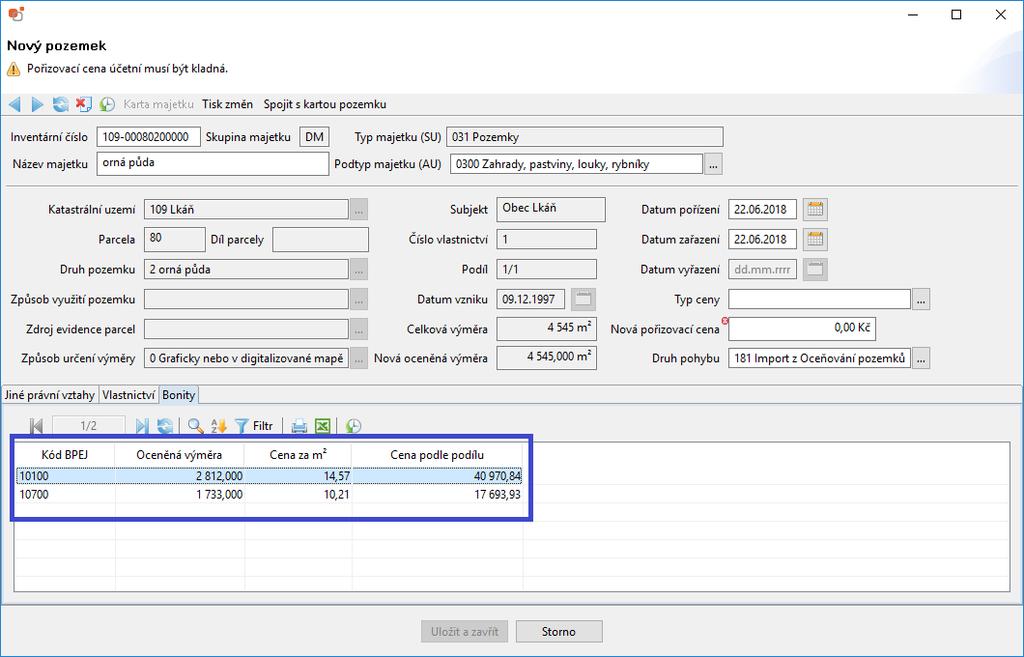Select row with BPEJ code 10700
Viewport: 1024px width, 657px height.
coord(269,494)
